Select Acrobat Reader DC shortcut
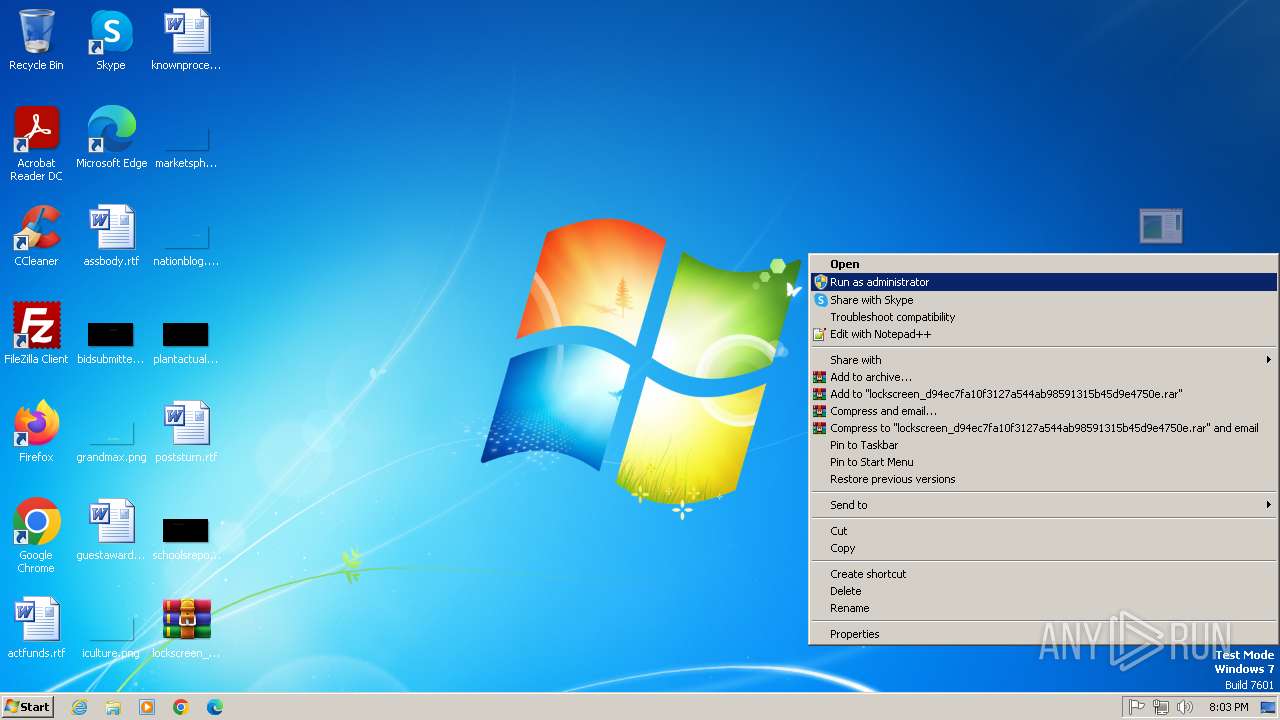The image size is (1280, 720). click(x=36, y=143)
